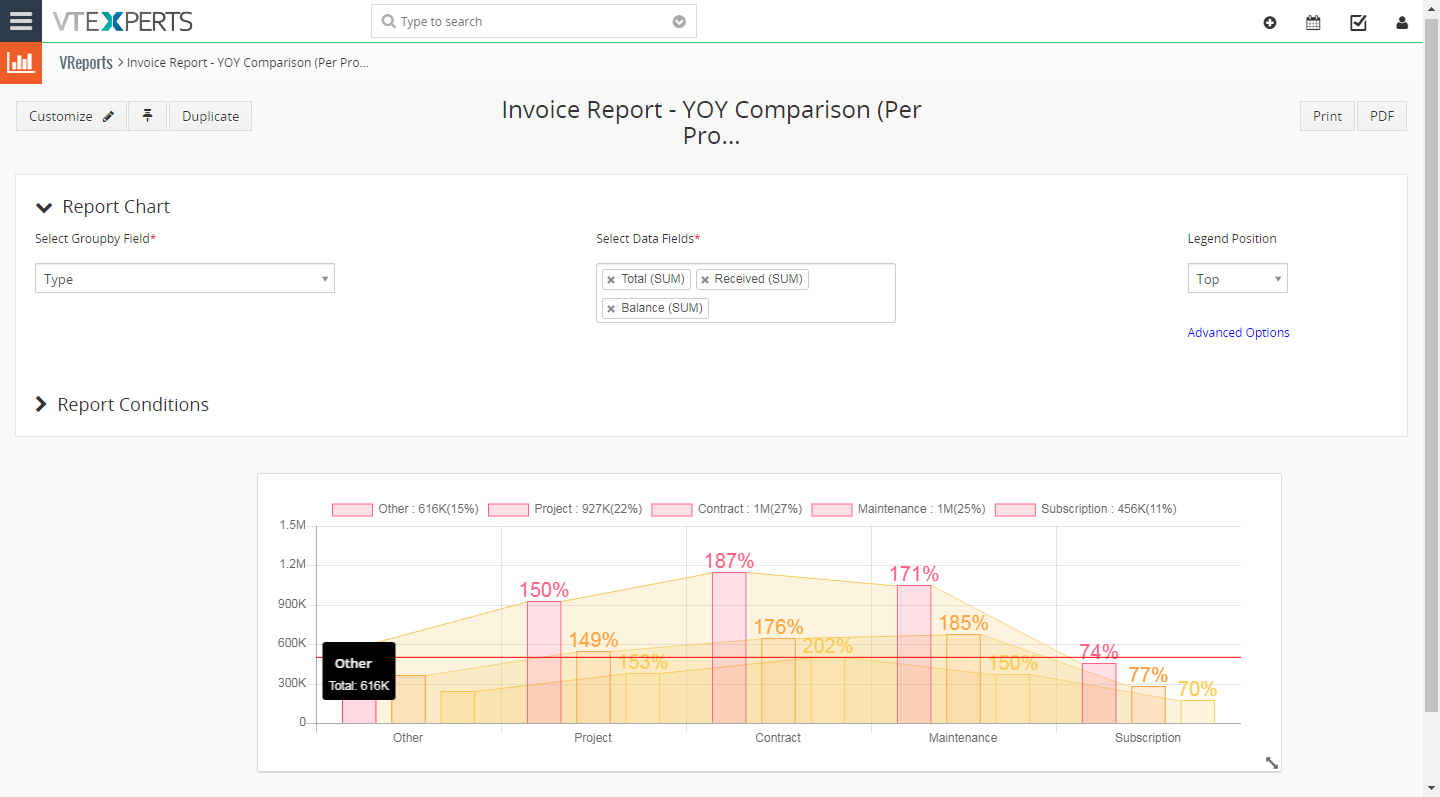The height and width of the screenshot is (797, 1440).
Task: Open the tasks checkmark icon
Action: 1358,22
